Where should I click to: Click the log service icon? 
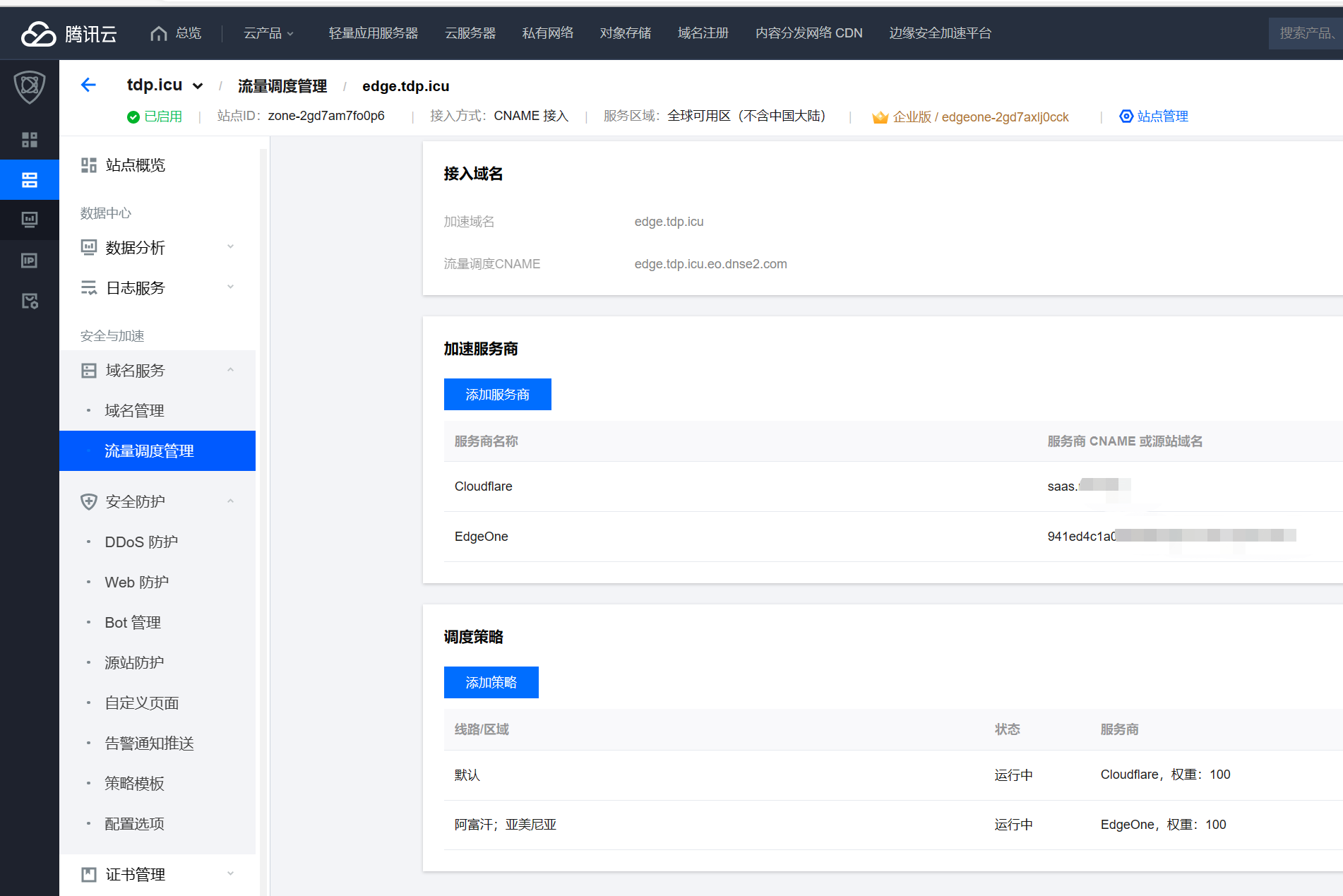coord(89,287)
